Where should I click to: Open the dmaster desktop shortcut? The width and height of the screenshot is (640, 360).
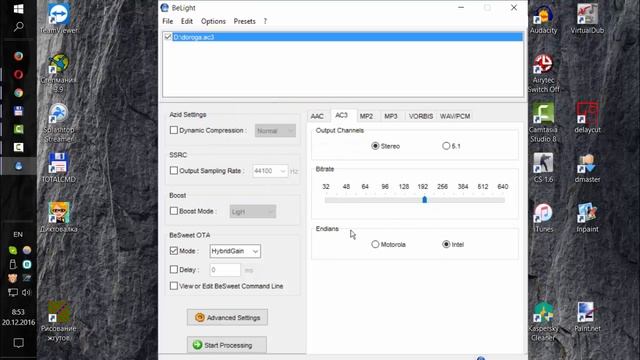[587, 167]
